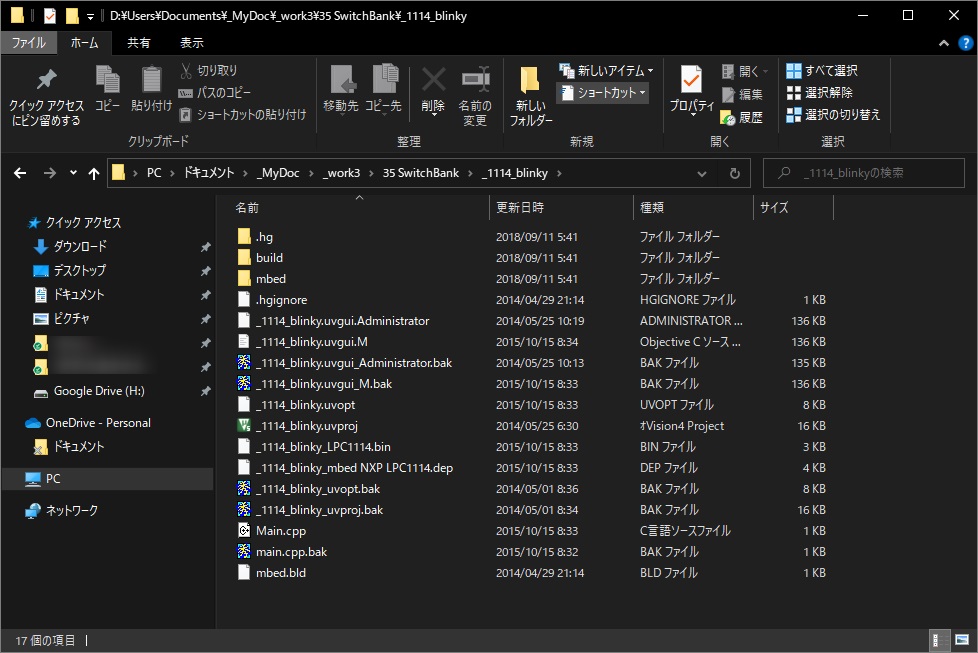Collapse the ribbon with the chevron

pyautogui.click(x=942, y=44)
